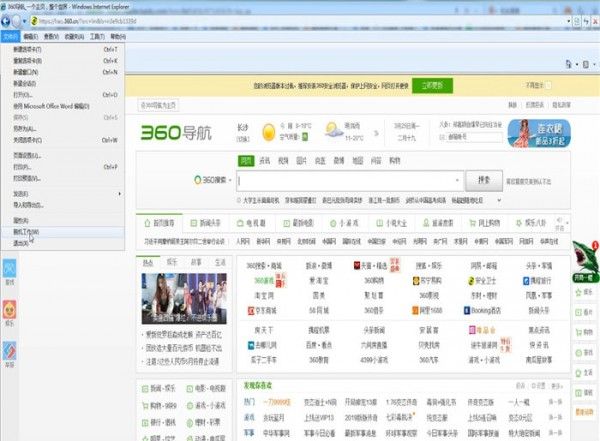Click the stop (X) icon at the address bar end

coord(595,21)
